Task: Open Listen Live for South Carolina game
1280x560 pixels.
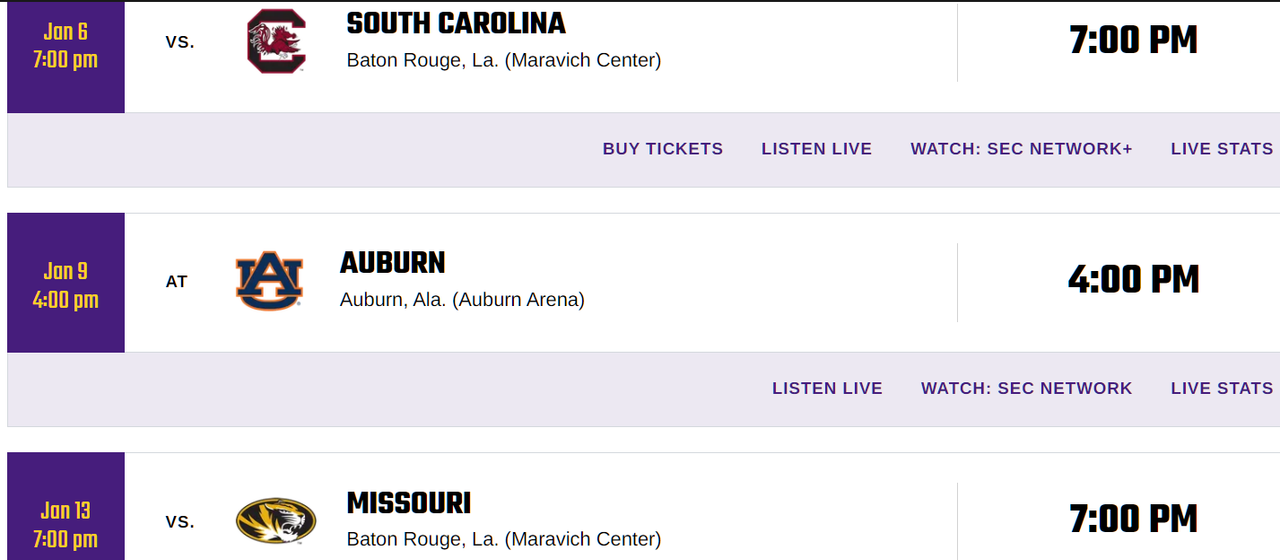Action: tap(816, 149)
